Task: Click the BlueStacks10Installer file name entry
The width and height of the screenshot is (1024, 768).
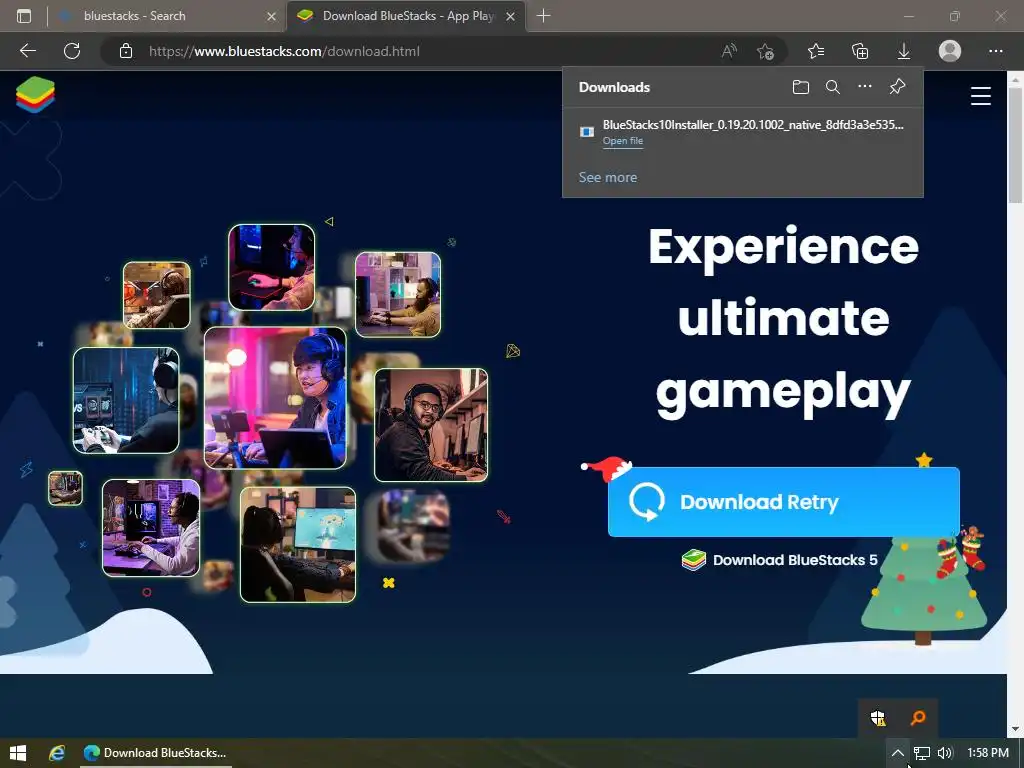Action: click(x=753, y=124)
